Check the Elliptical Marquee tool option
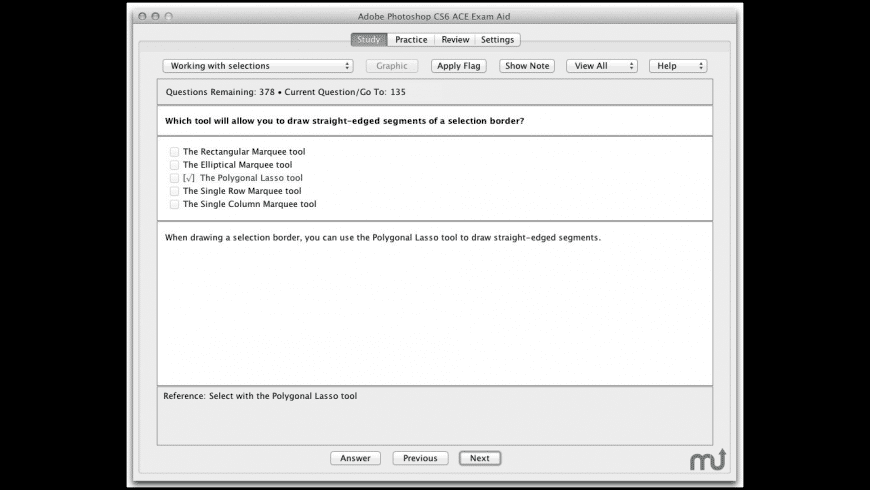The height and width of the screenshot is (490, 870). pyautogui.click(x=174, y=165)
